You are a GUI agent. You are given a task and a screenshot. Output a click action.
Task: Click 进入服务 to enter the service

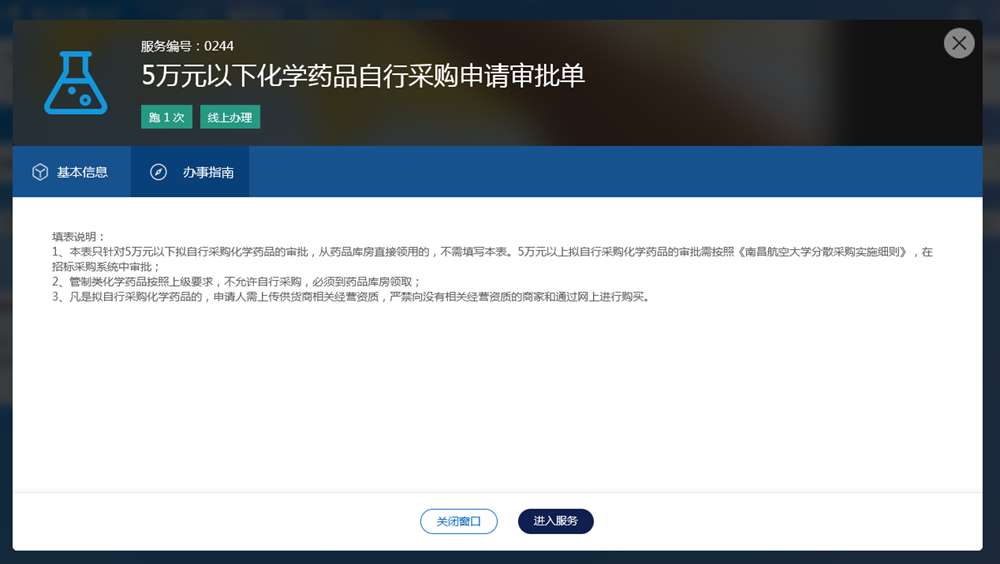[x=555, y=521]
